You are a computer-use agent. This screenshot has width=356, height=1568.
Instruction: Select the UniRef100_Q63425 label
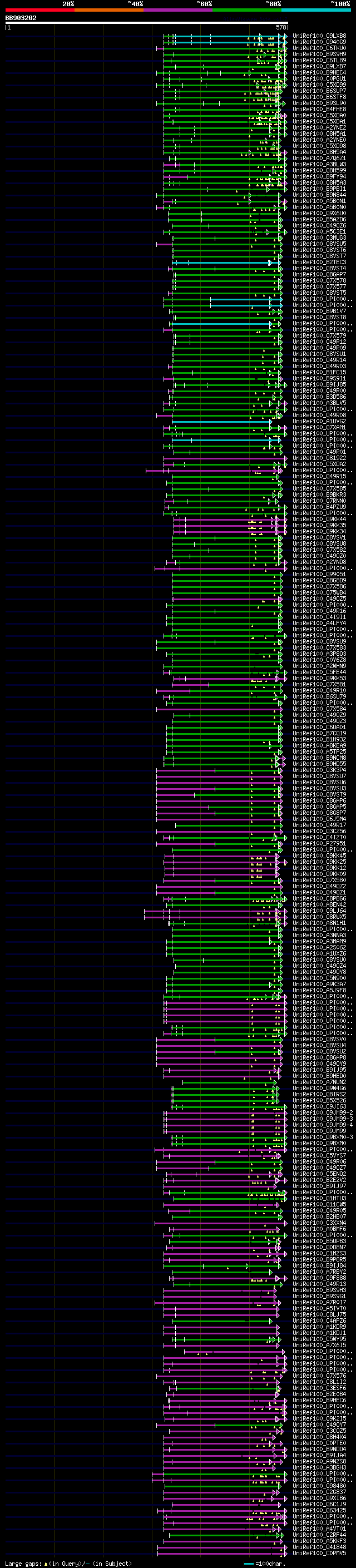tap(319, 1510)
